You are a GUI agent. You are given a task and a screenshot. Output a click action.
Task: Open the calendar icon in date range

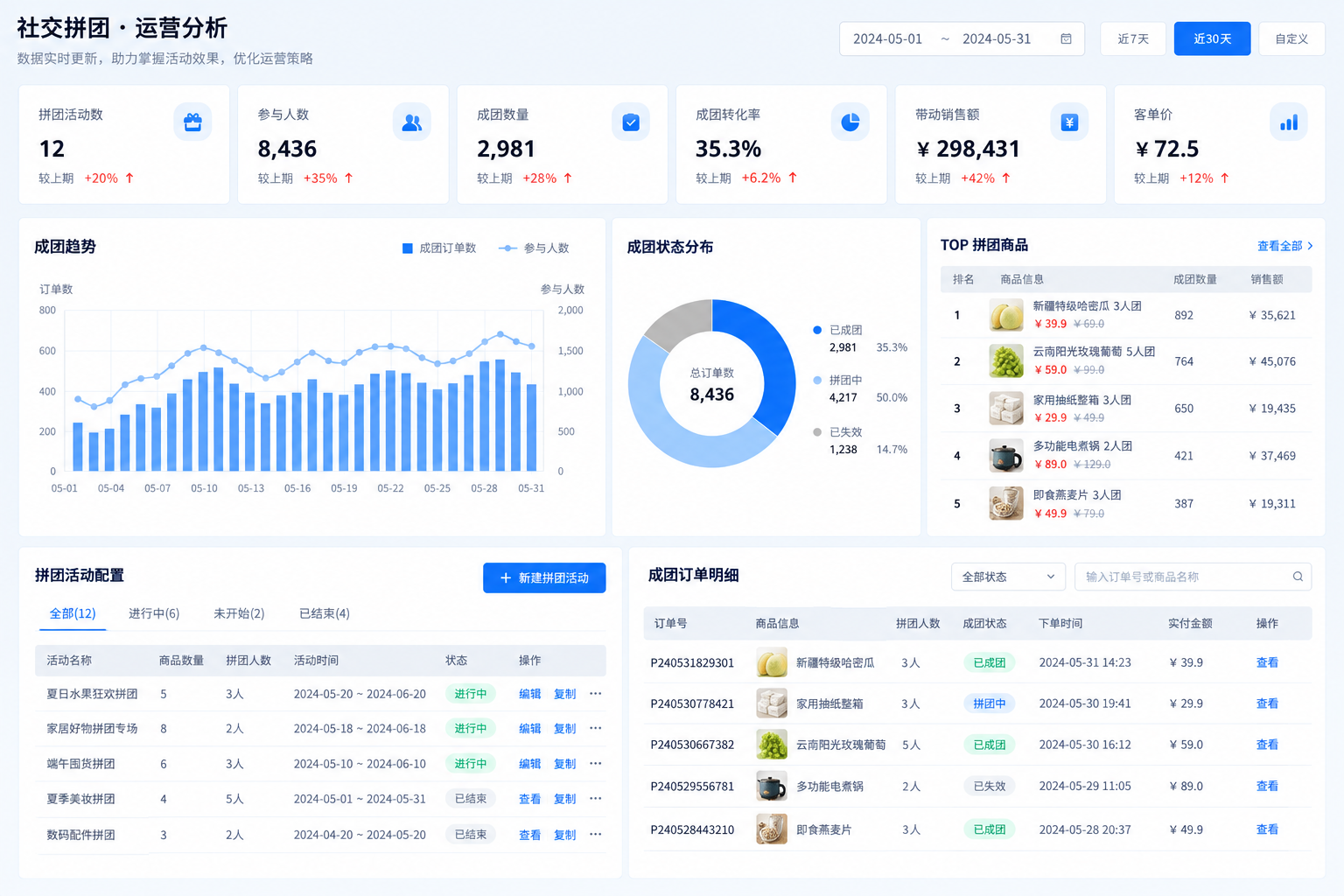coord(1066,39)
